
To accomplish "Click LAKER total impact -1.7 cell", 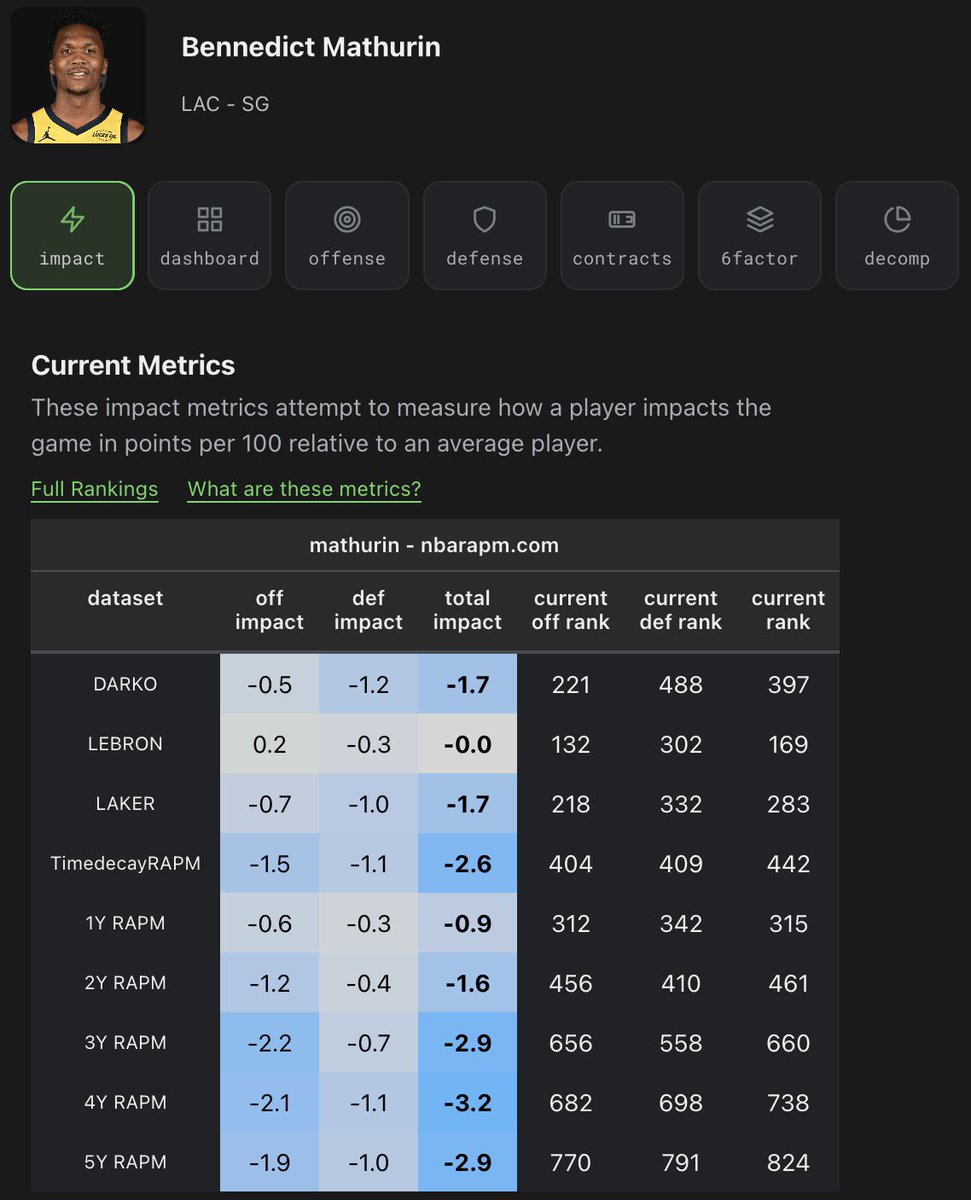I will pyautogui.click(x=467, y=804).
